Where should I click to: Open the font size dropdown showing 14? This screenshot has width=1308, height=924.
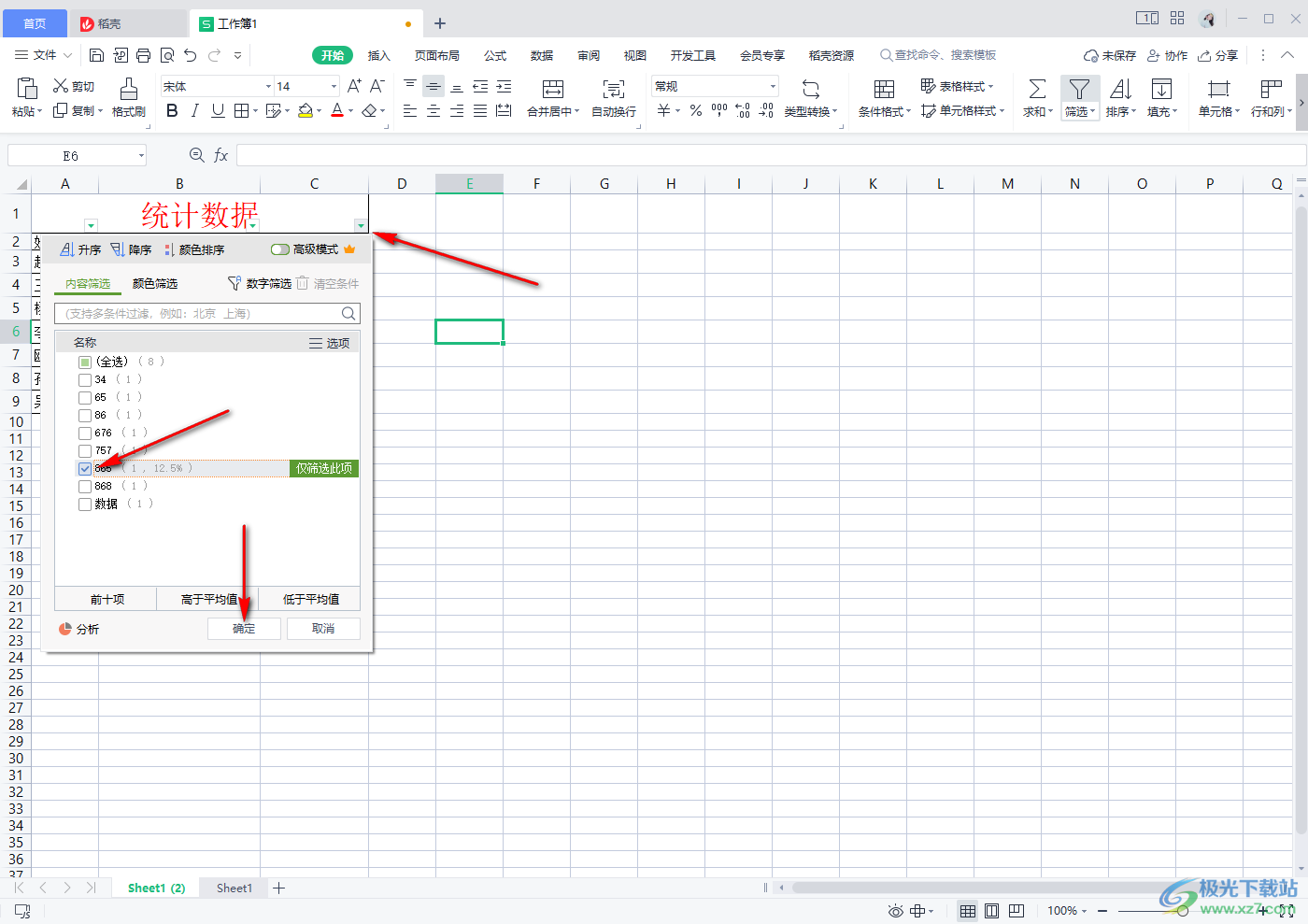coord(334,86)
